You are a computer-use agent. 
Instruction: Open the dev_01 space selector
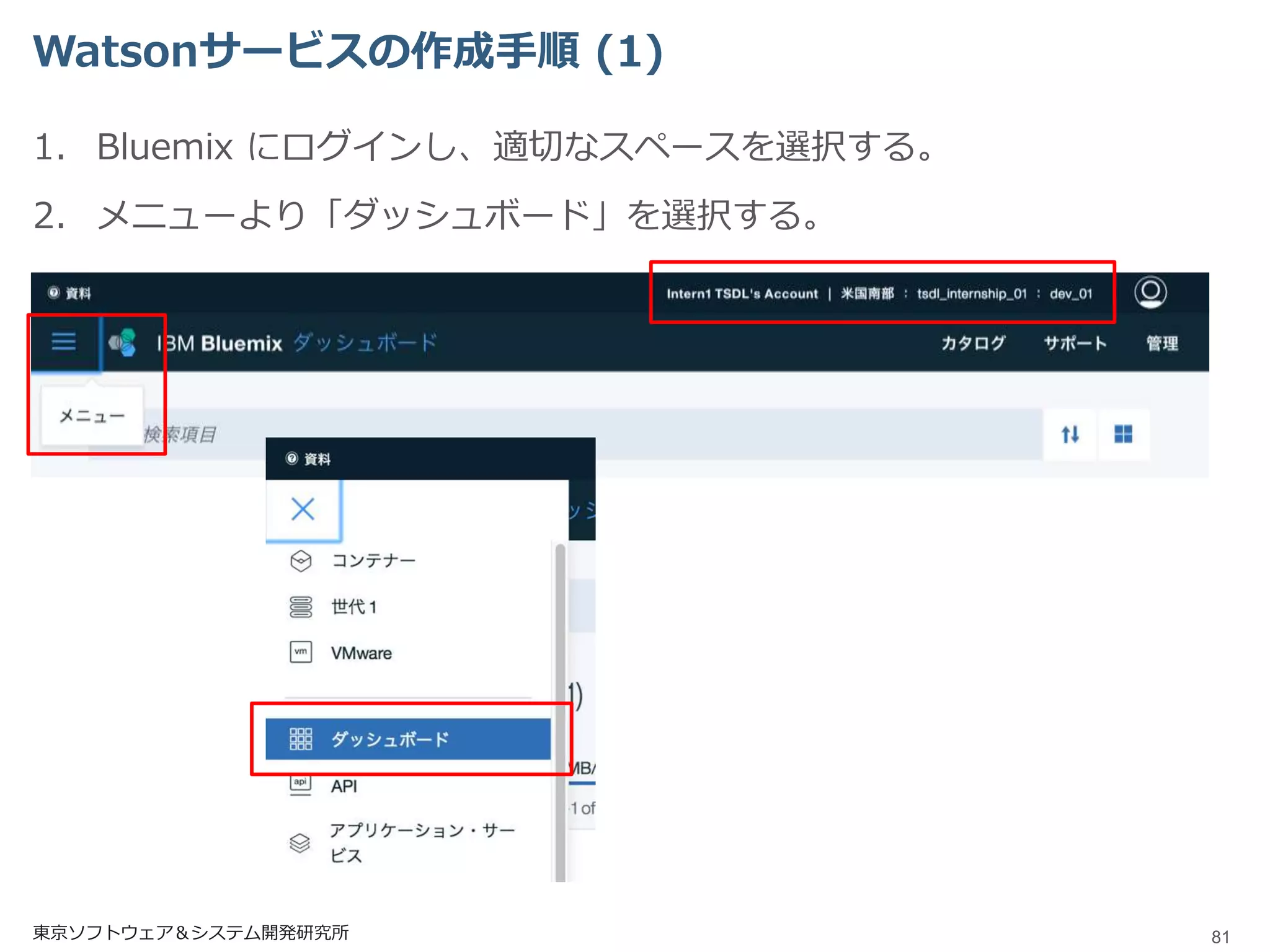coord(1071,294)
